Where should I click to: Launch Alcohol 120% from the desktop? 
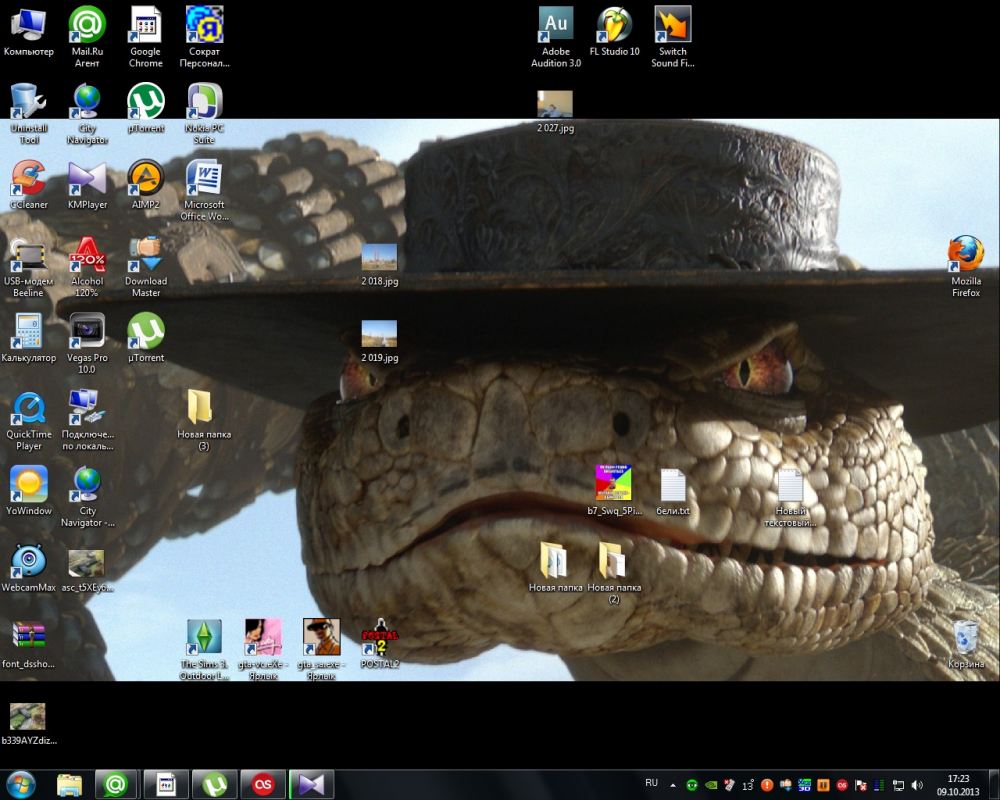[87, 267]
